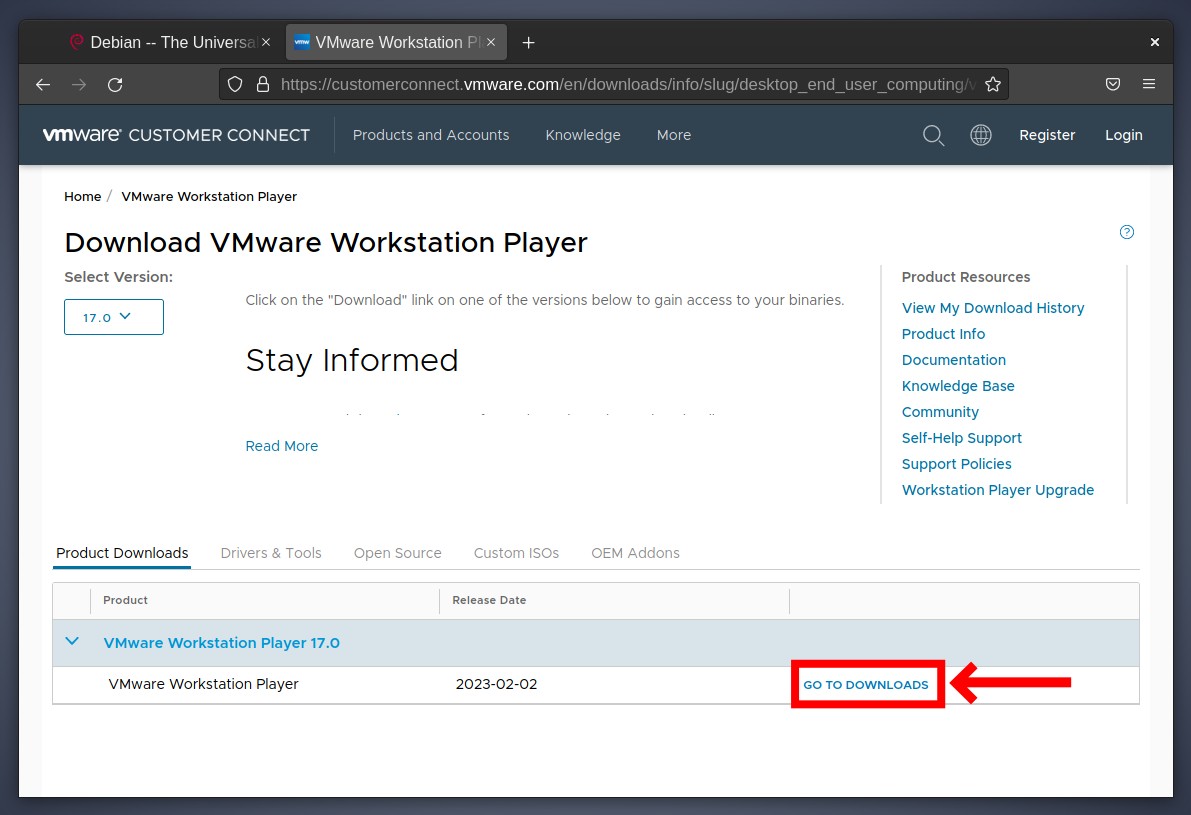Click the search magnifier icon in the header
Viewport: 1191px width, 815px height.
[934, 135]
